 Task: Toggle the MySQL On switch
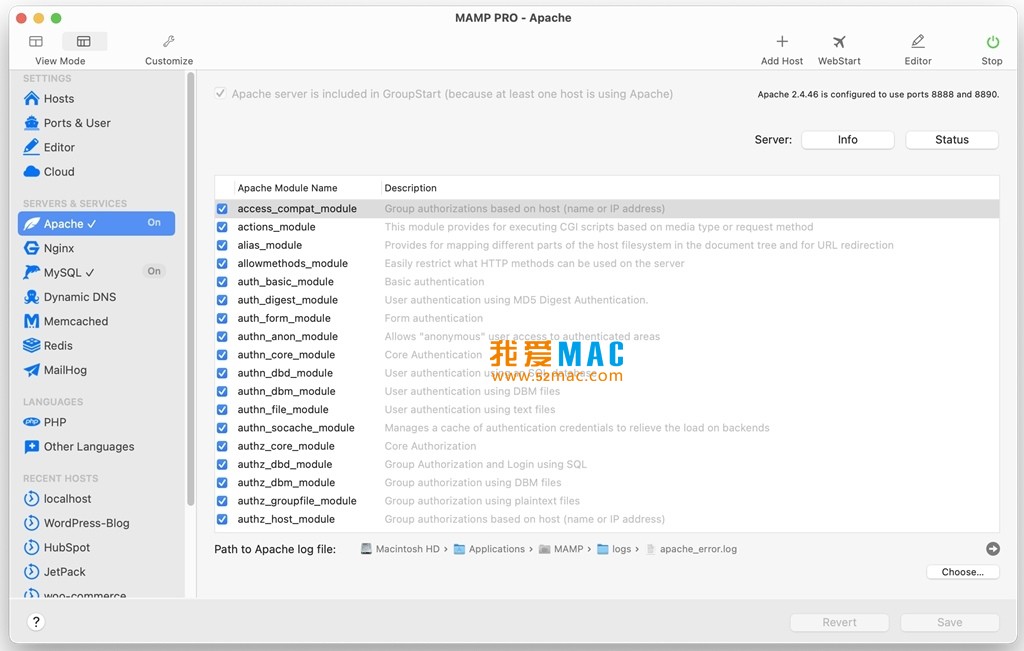click(154, 271)
